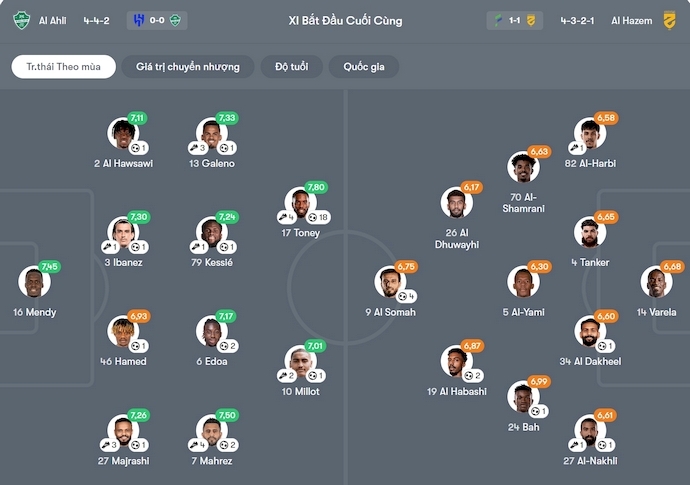Click the Al Ahli club crest icon
690x485 pixels.
click(x=22, y=20)
